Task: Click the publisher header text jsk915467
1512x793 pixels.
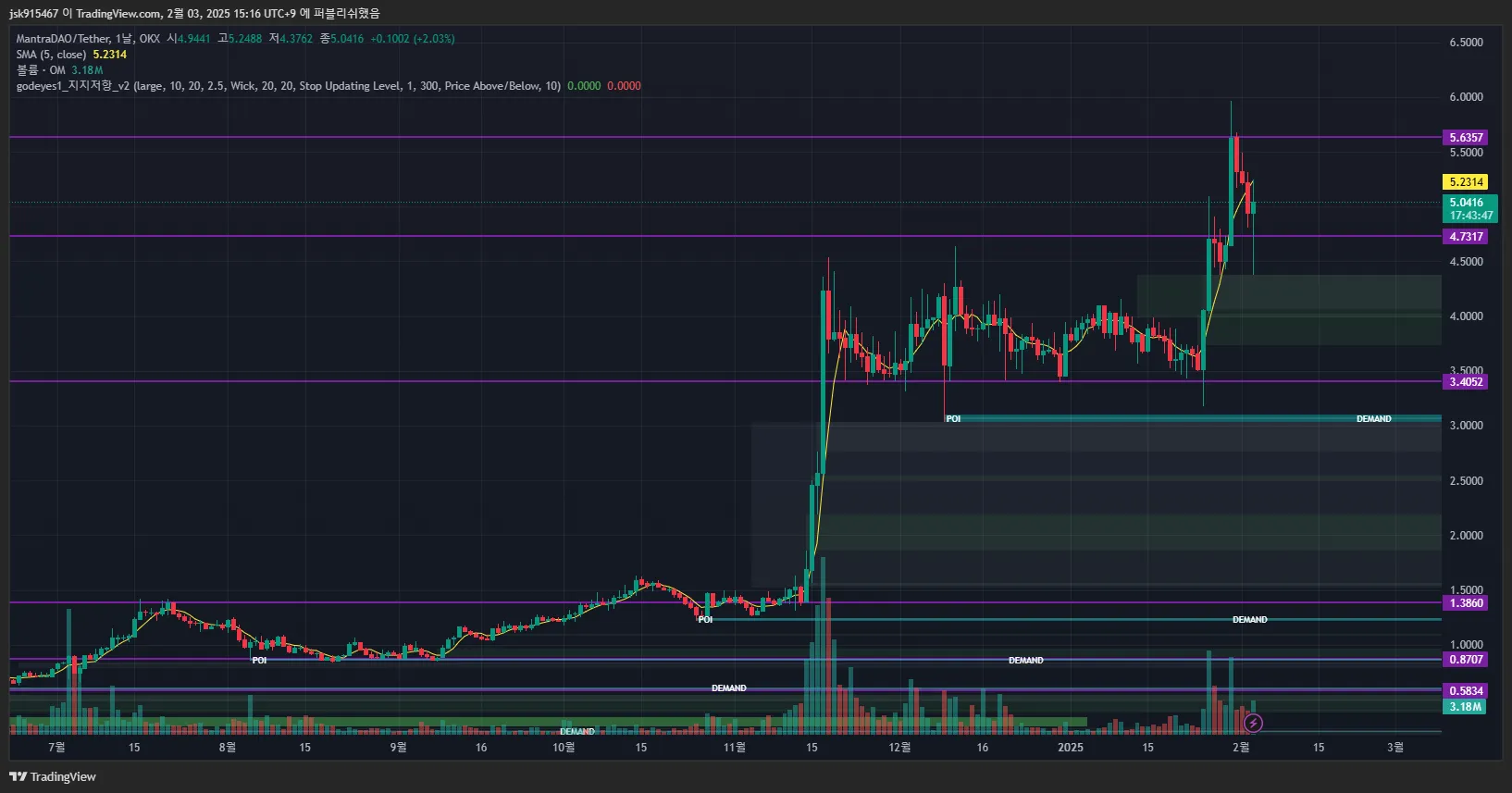Action: coord(34,13)
